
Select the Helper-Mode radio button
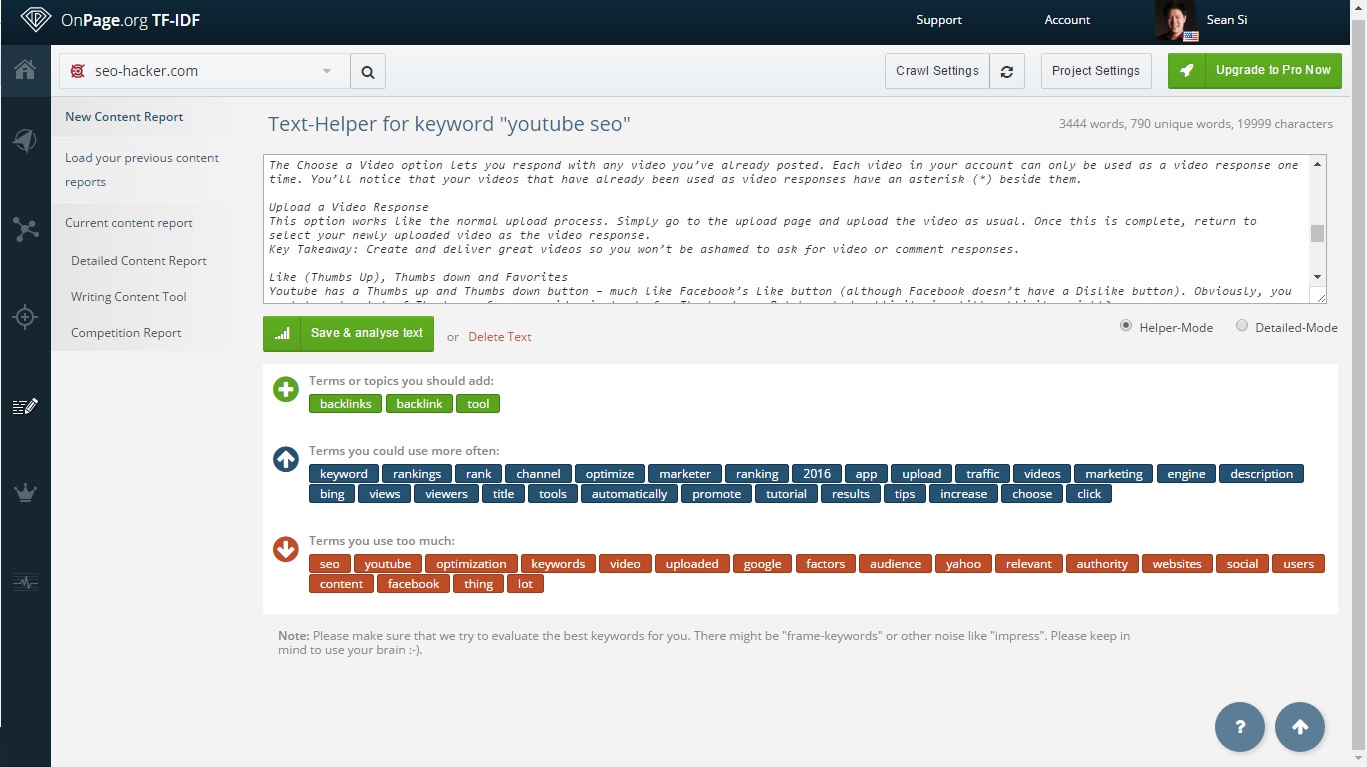1126,326
